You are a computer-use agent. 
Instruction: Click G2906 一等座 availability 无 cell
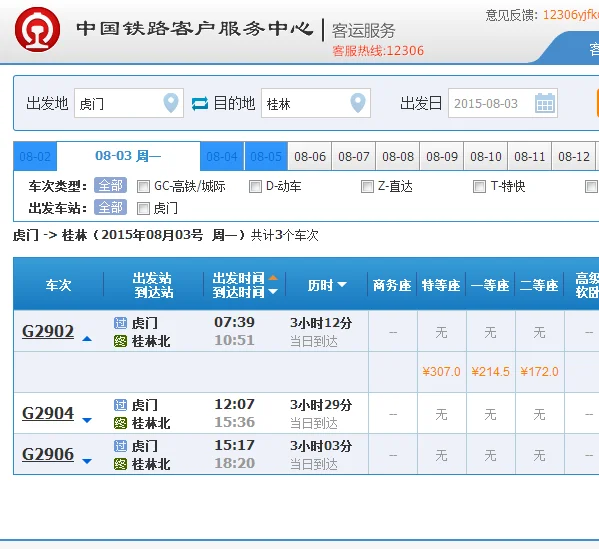pos(490,455)
